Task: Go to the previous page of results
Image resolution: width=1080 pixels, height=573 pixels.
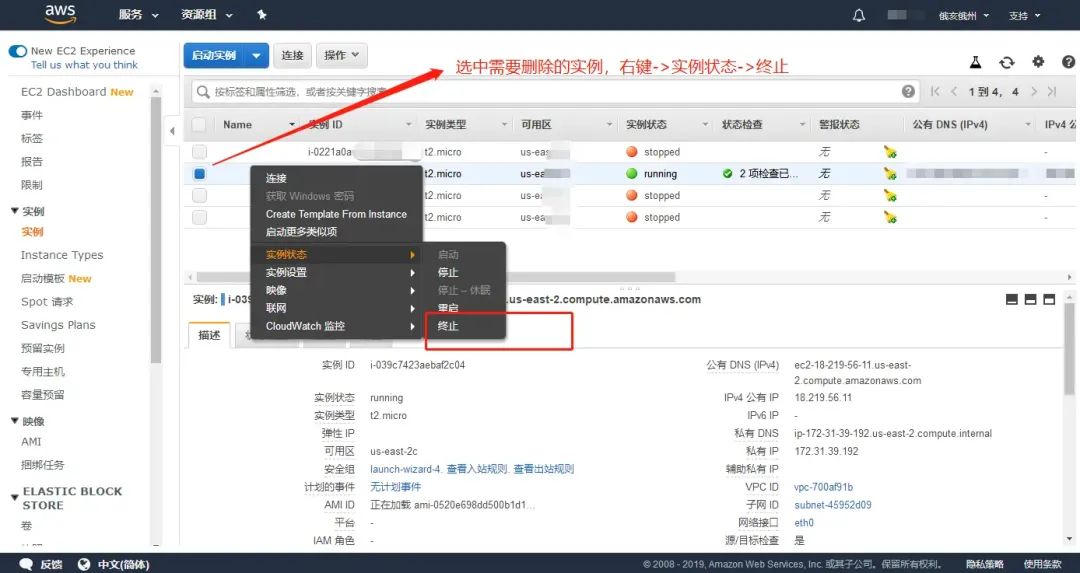Action: pos(954,91)
